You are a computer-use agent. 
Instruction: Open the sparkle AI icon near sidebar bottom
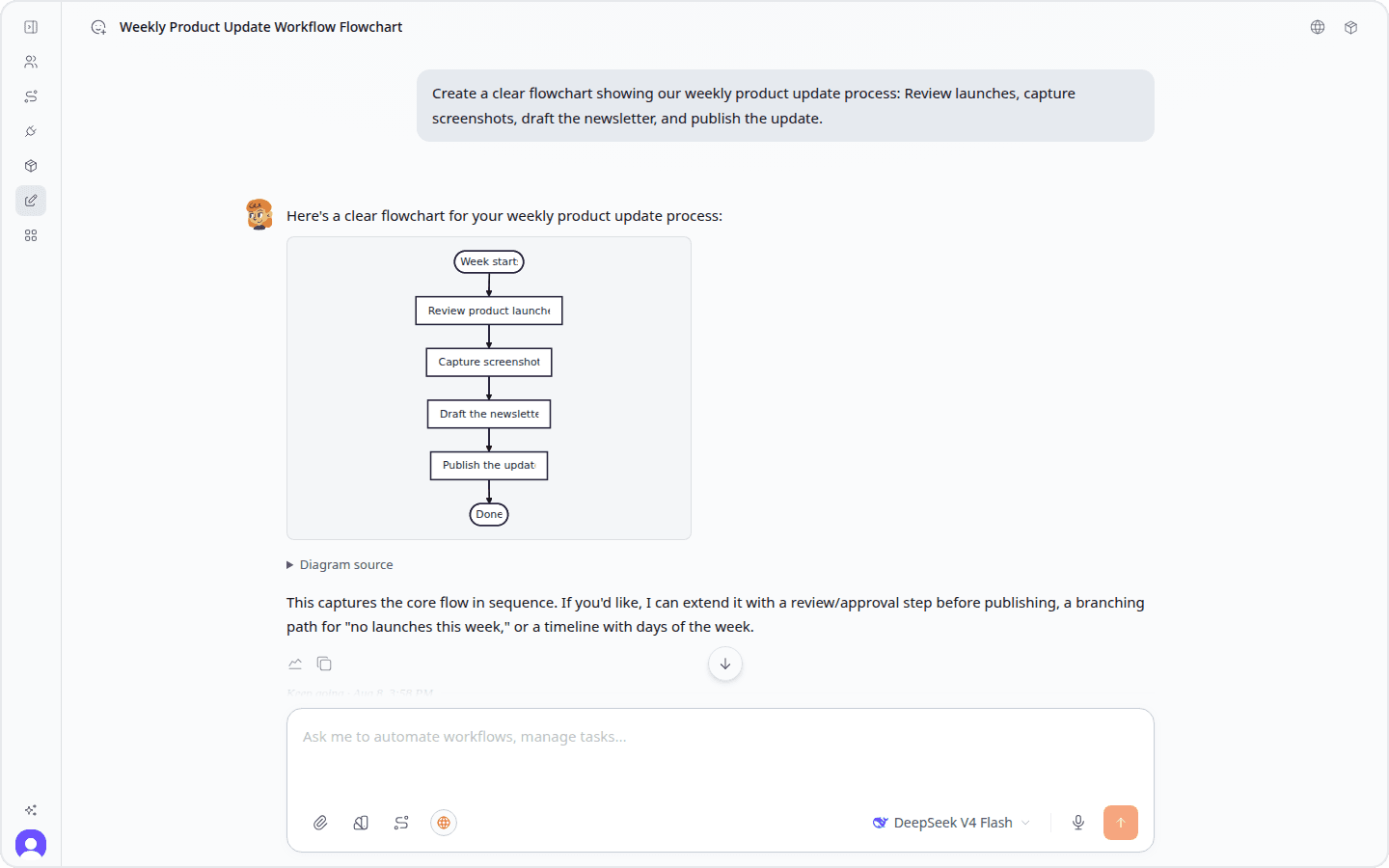click(31, 810)
